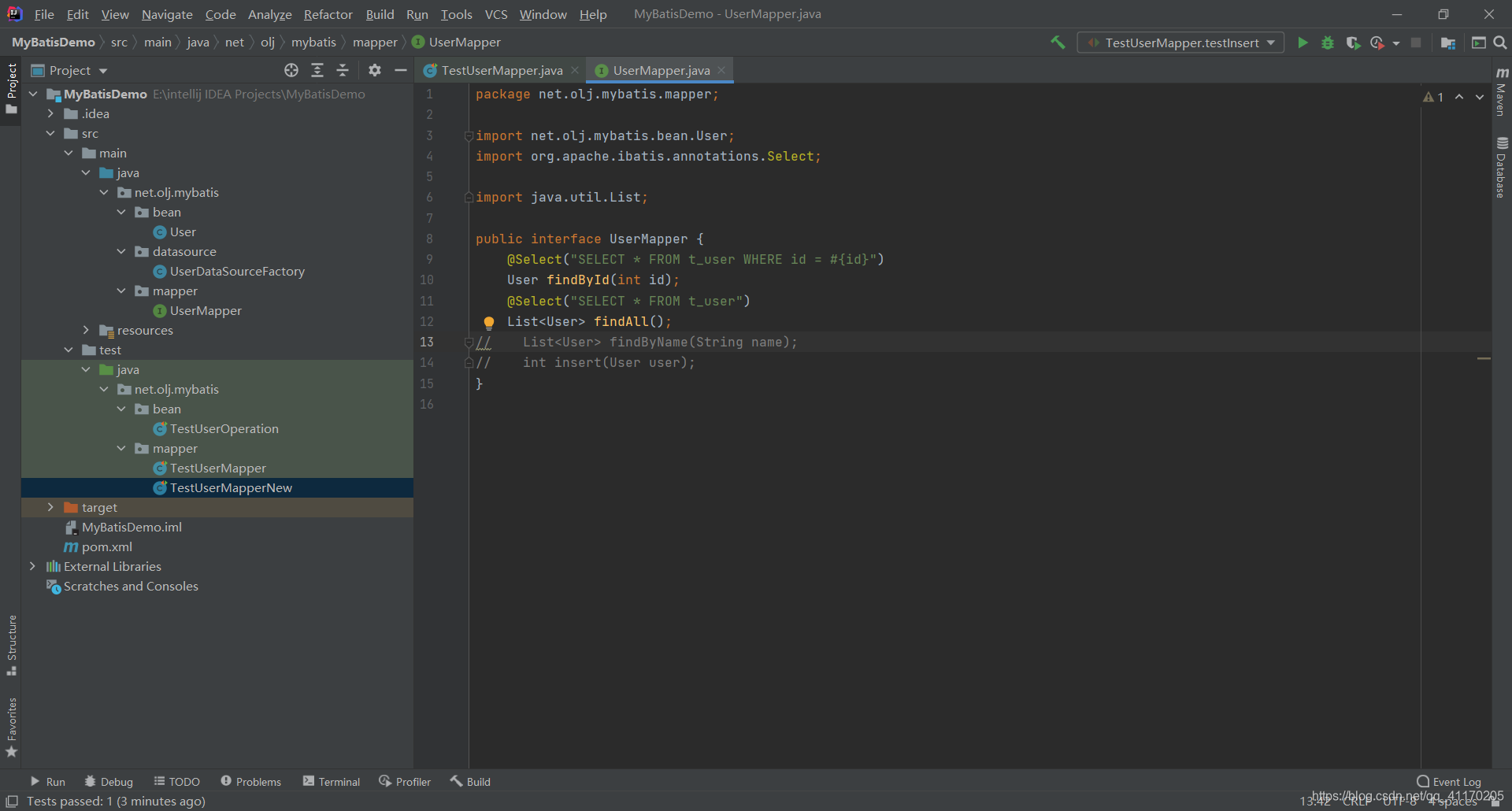Open the Terminal tool window
1512x811 pixels.
coord(332,781)
